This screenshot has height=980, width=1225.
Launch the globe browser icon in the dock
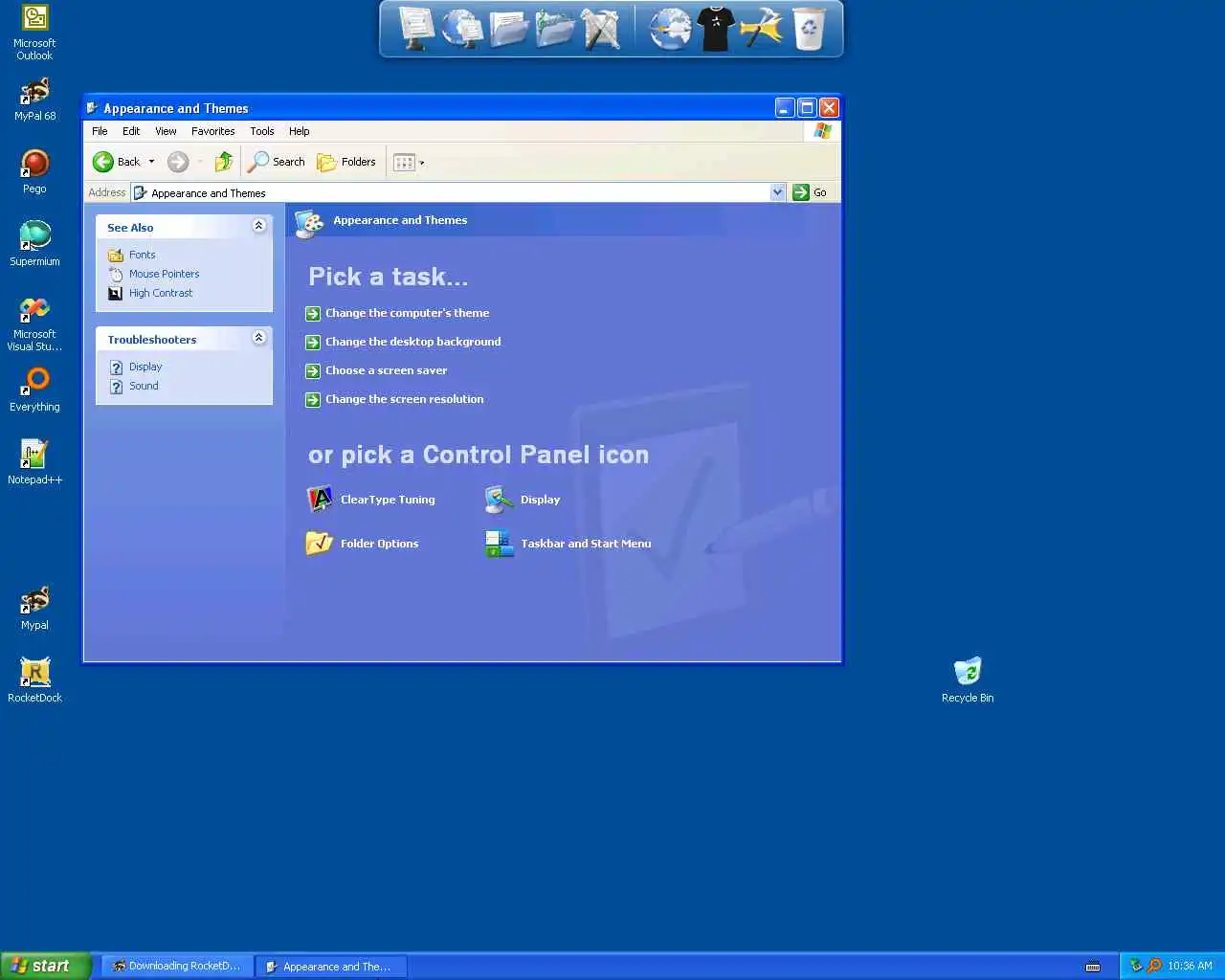tap(670, 28)
